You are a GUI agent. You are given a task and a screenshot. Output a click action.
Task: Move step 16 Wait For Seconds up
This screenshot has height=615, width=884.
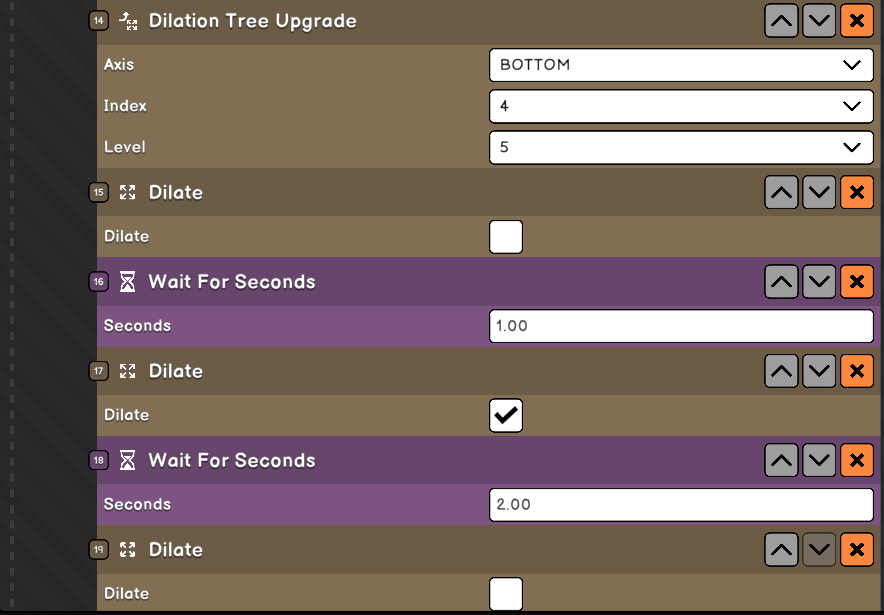pos(781,282)
